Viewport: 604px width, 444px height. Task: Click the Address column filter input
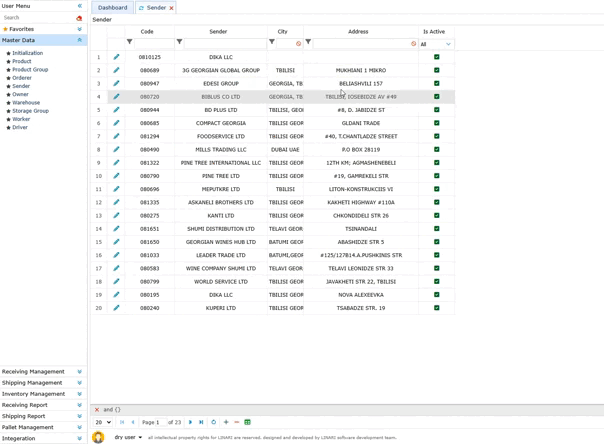pos(361,44)
